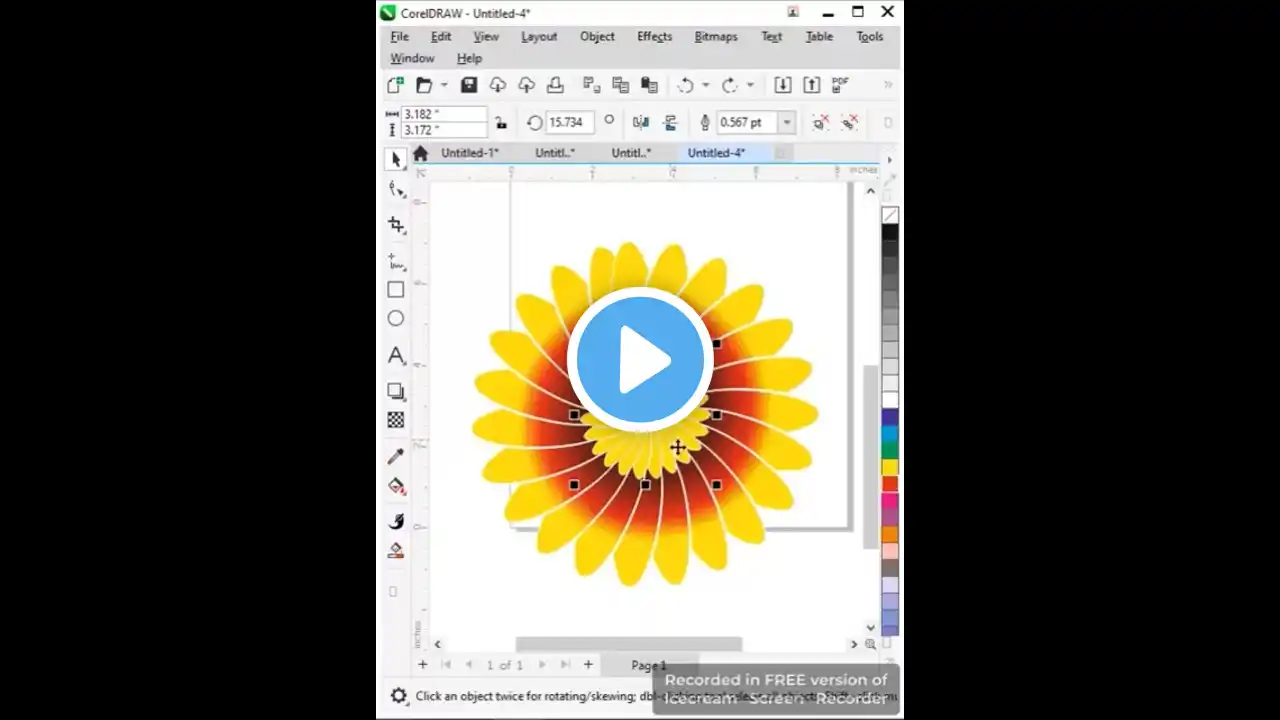Undo the last action
The height and width of the screenshot is (720, 1280).
click(685, 85)
